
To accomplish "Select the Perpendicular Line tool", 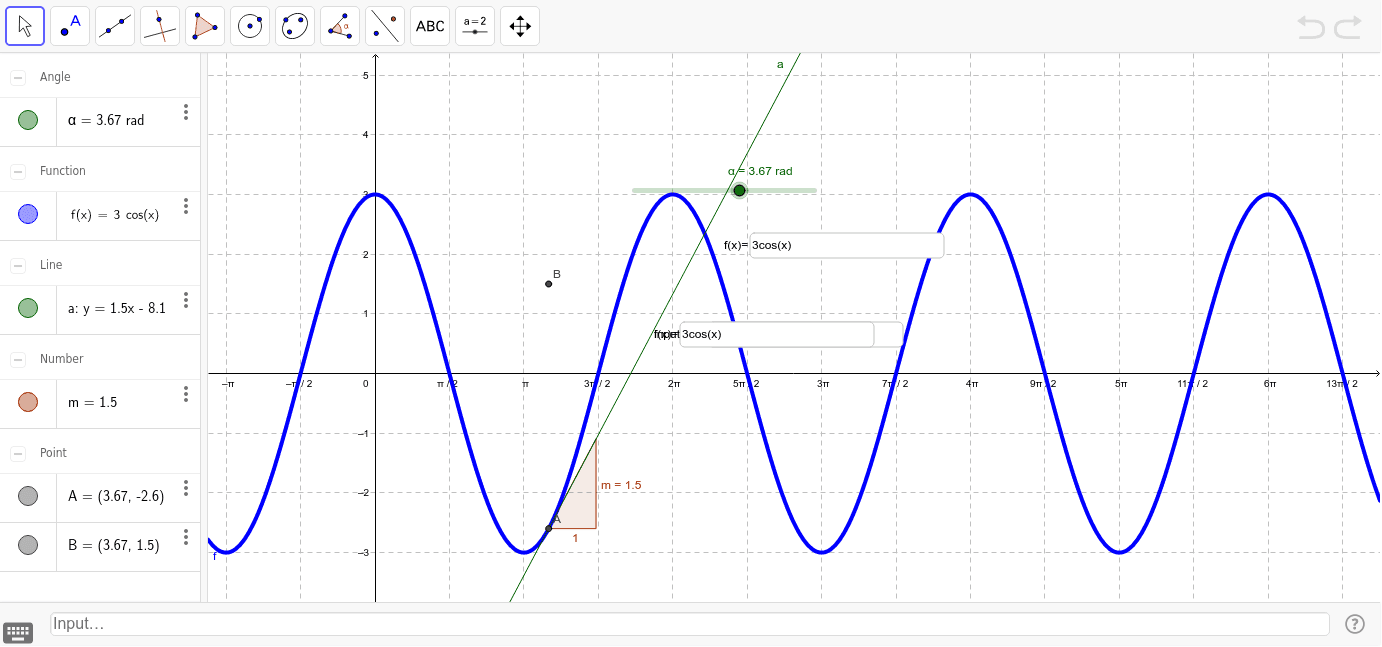I will point(160,26).
